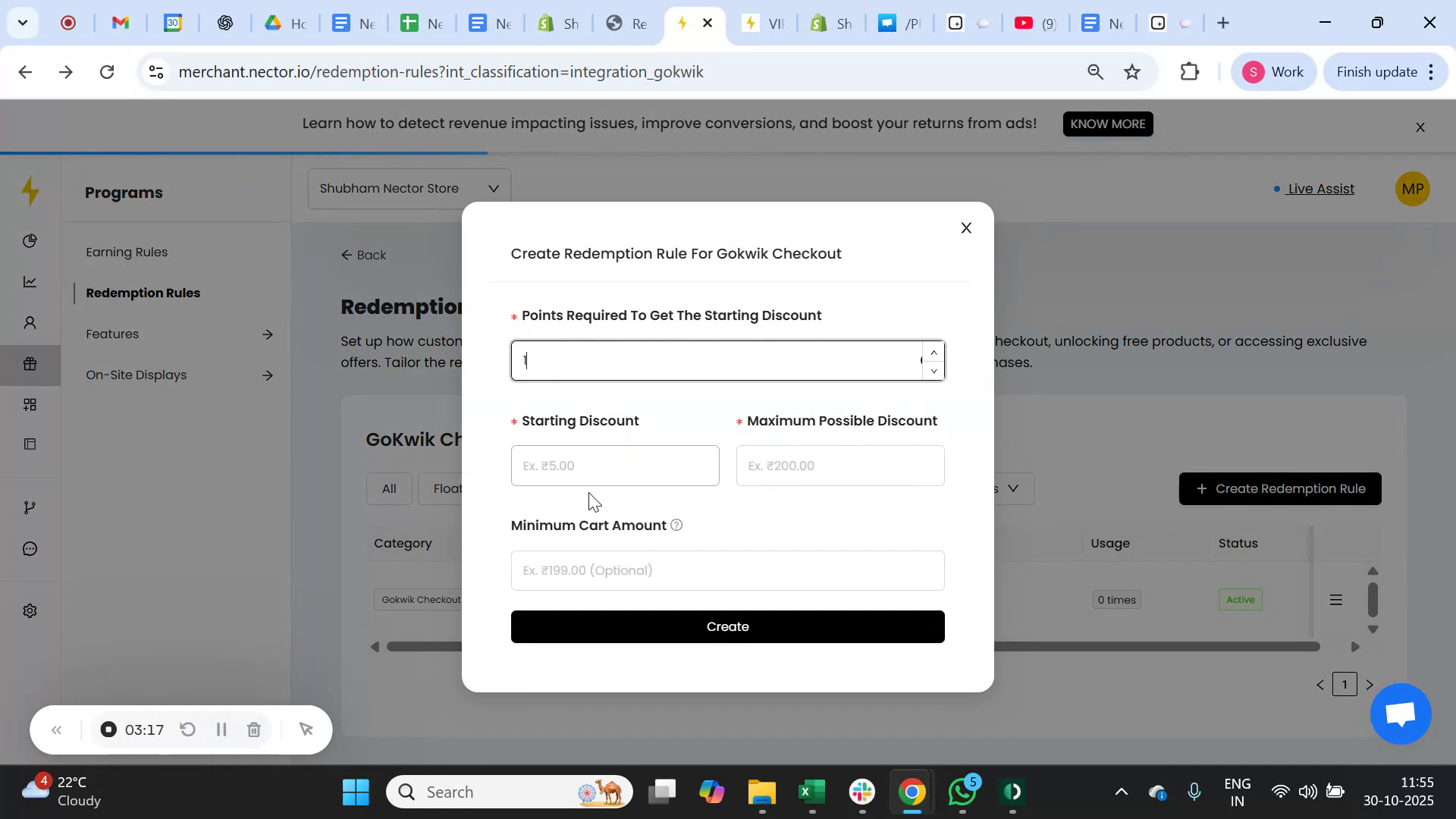The image size is (1456, 819).
Task: Switch to the Redemption Rules section
Action: [x=143, y=293]
